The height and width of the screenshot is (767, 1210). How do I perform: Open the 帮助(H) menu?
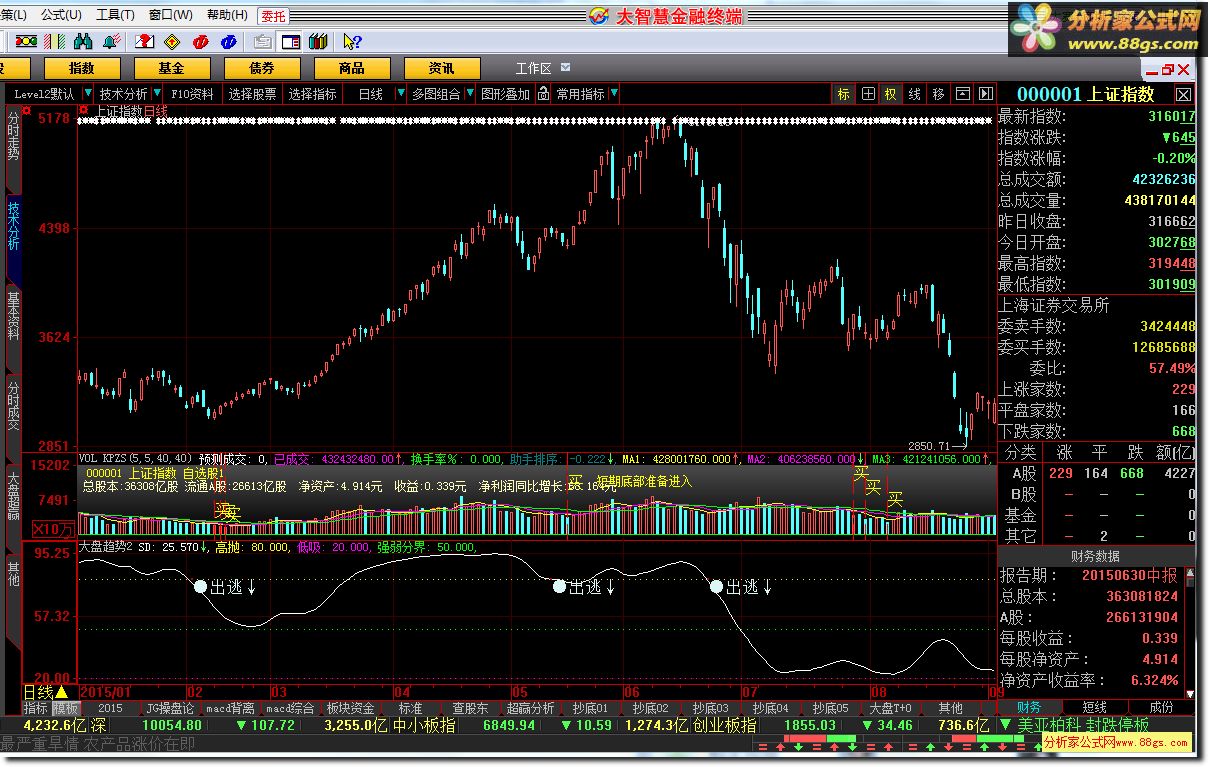[227, 15]
